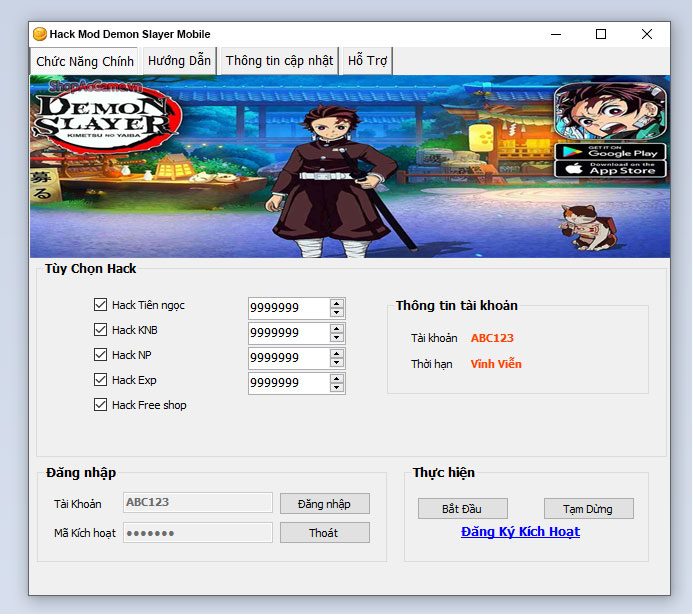
Task: Increase the KNB value with up arrow
Action: point(337,329)
